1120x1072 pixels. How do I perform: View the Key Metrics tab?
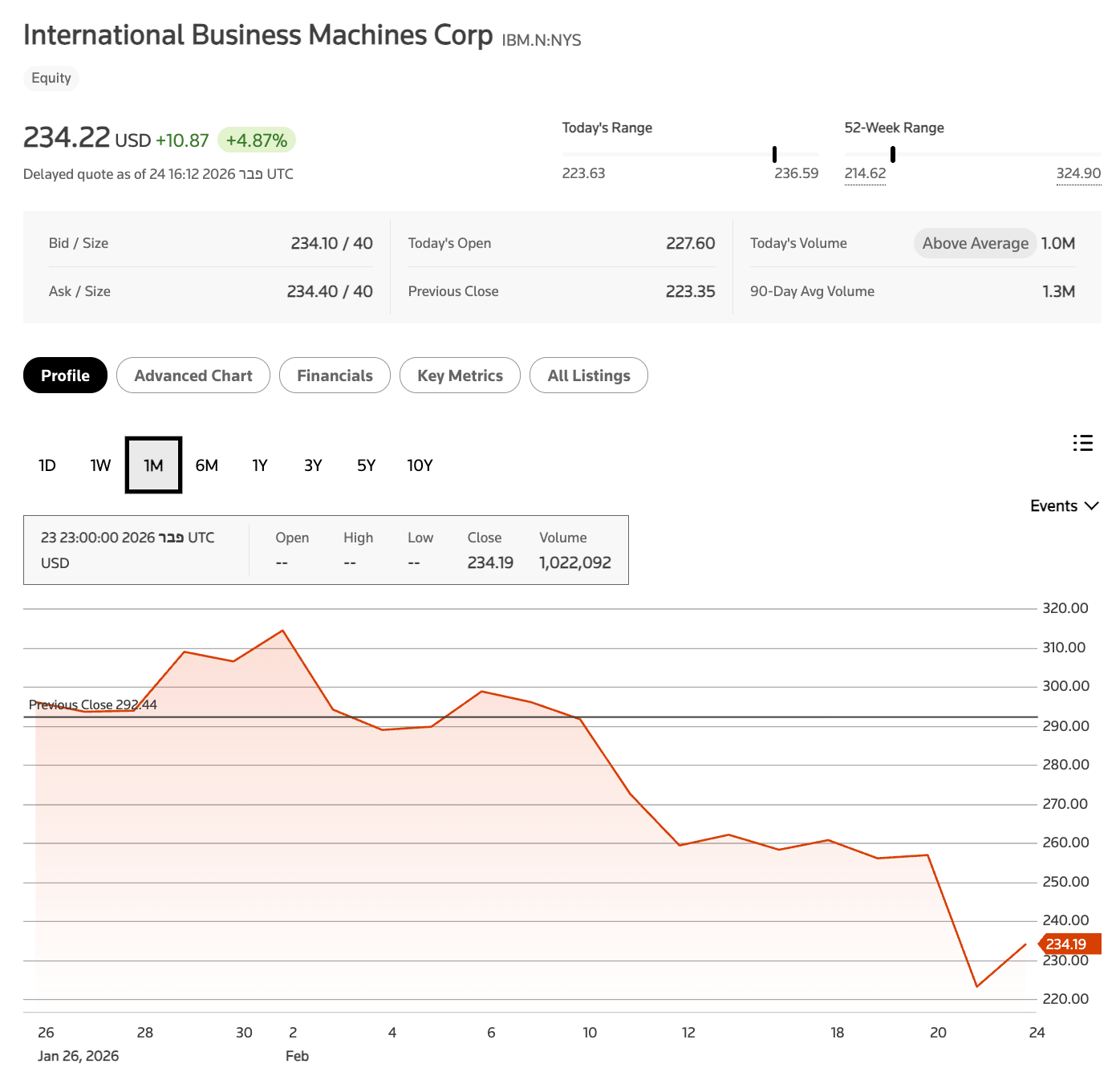[x=460, y=376]
